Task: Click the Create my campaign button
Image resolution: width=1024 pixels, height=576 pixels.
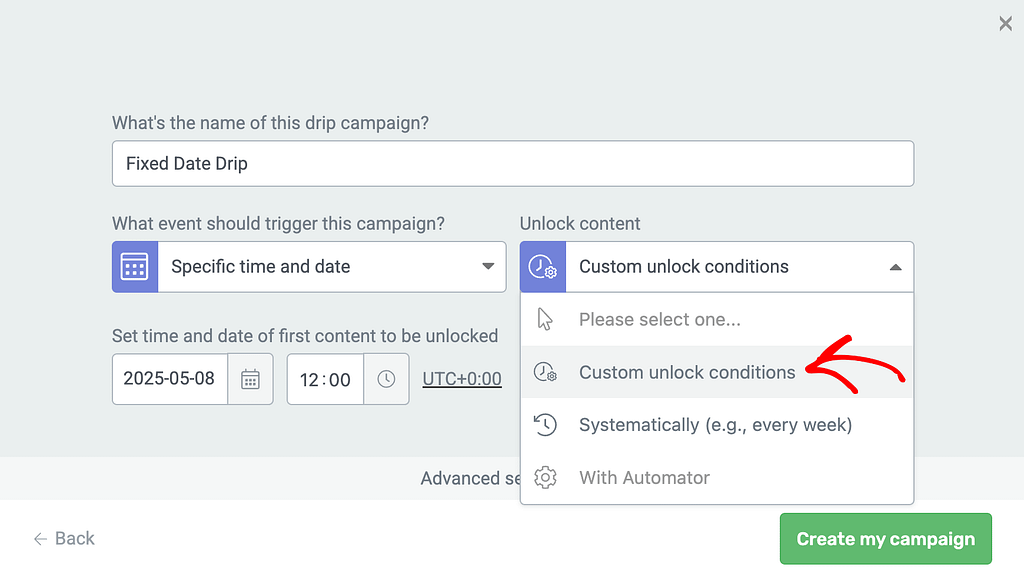Action: point(886,539)
